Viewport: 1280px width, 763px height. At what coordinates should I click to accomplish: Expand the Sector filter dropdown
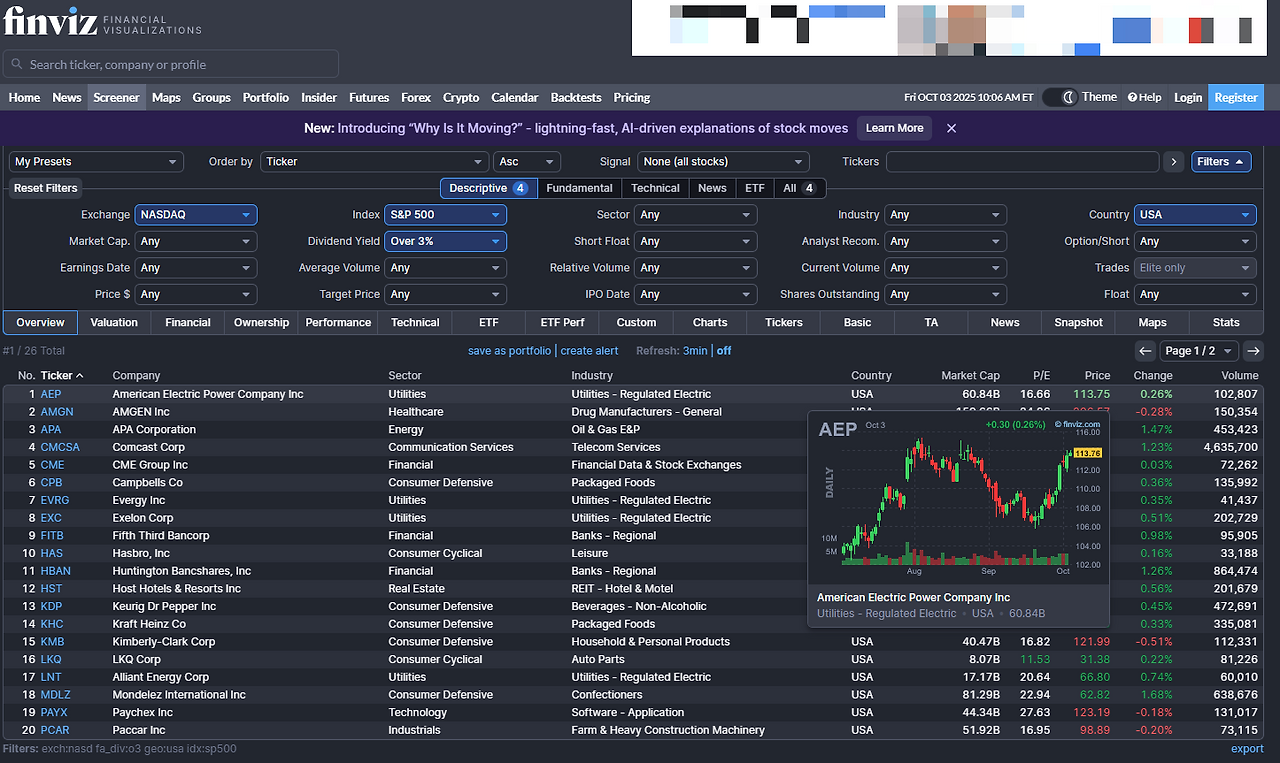point(695,214)
